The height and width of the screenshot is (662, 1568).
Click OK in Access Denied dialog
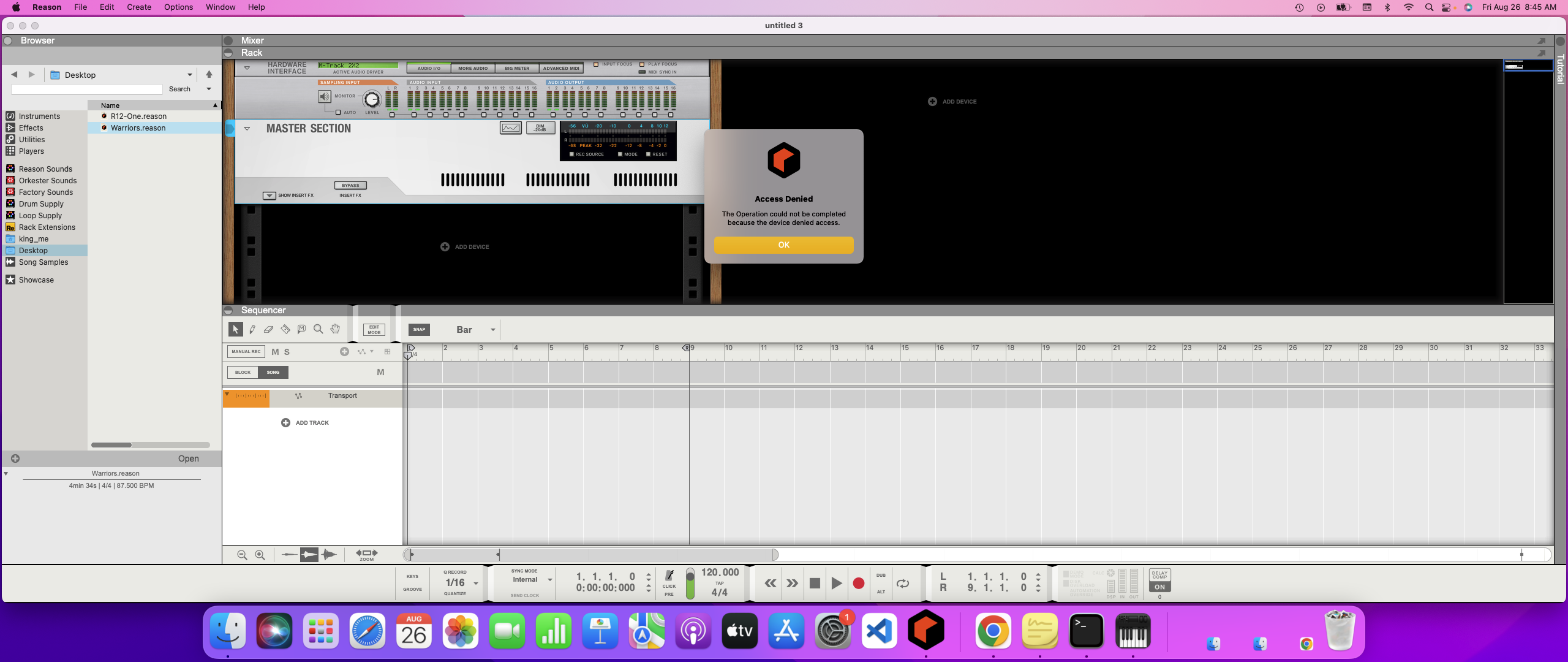coord(783,245)
